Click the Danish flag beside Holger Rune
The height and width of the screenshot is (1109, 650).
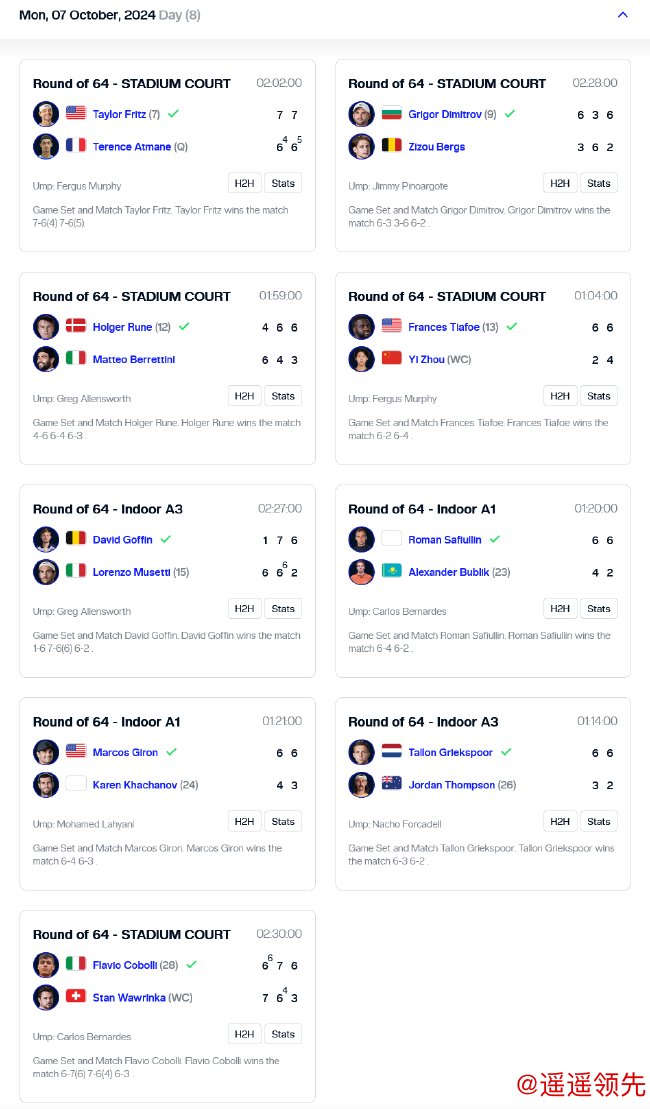(76, 326)
